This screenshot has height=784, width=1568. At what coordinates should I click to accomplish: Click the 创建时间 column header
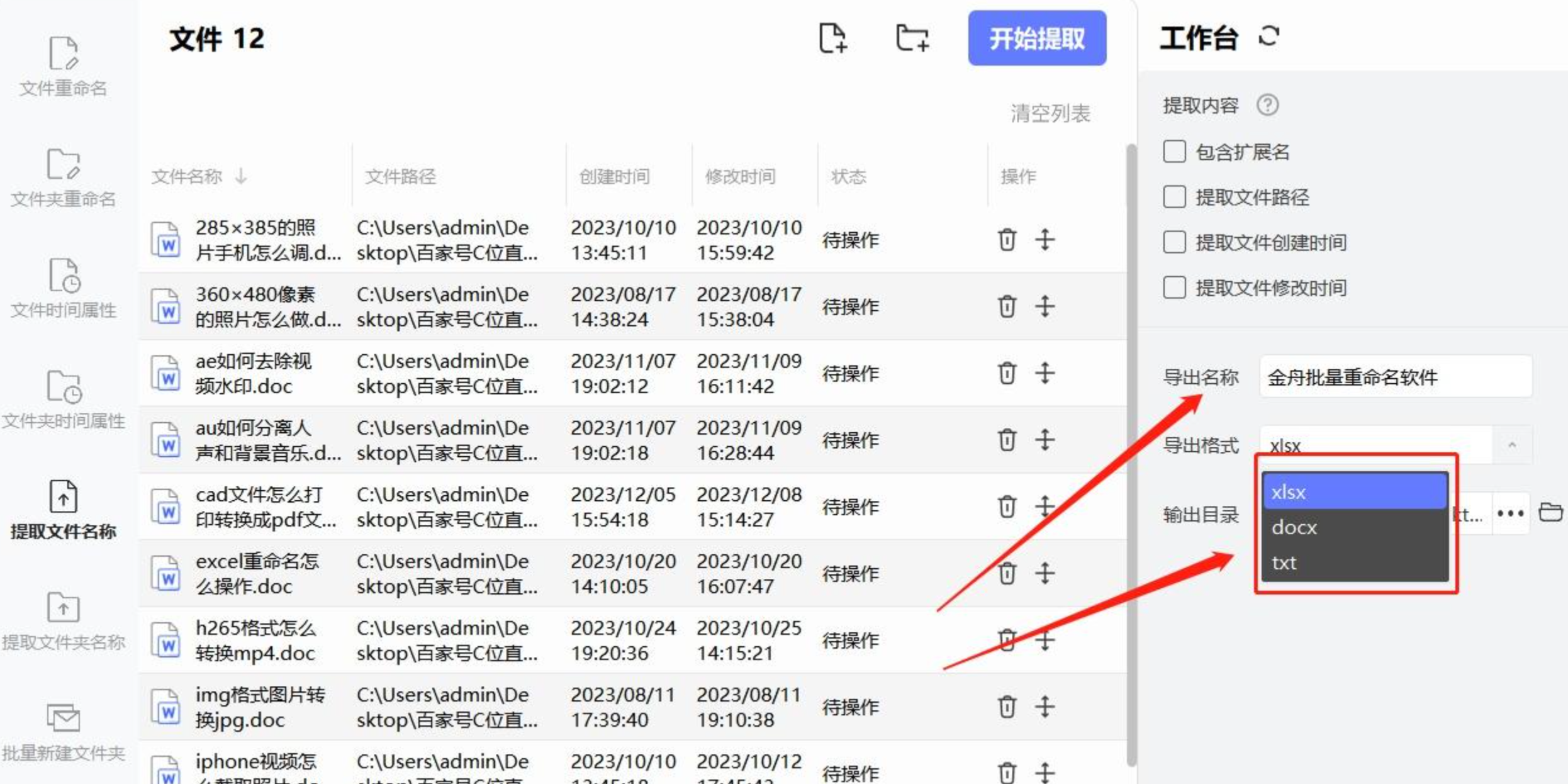click(614, 176)
